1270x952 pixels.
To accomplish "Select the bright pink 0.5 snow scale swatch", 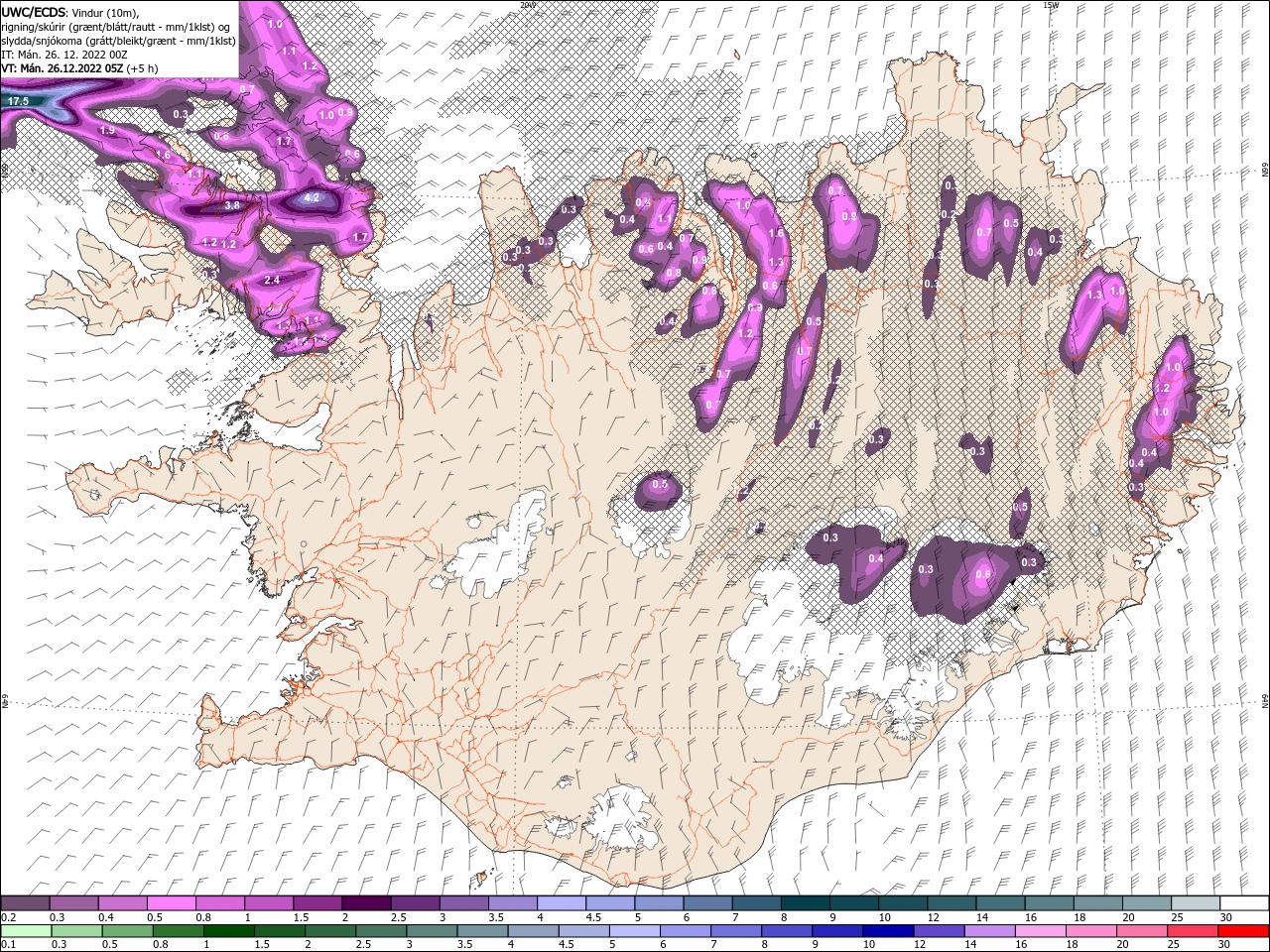I will tap(171, 903).
